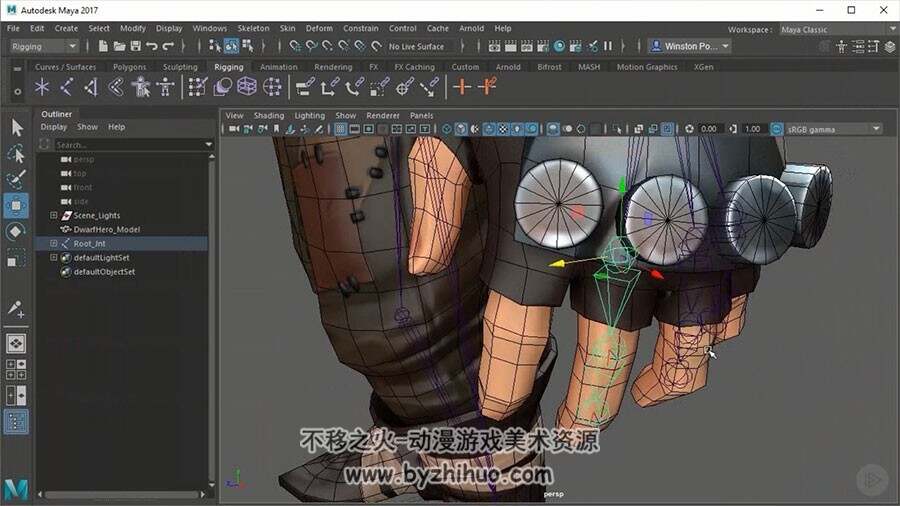Toggle viewport grid display
Screen dimensions: 900x506
point(340,129)
